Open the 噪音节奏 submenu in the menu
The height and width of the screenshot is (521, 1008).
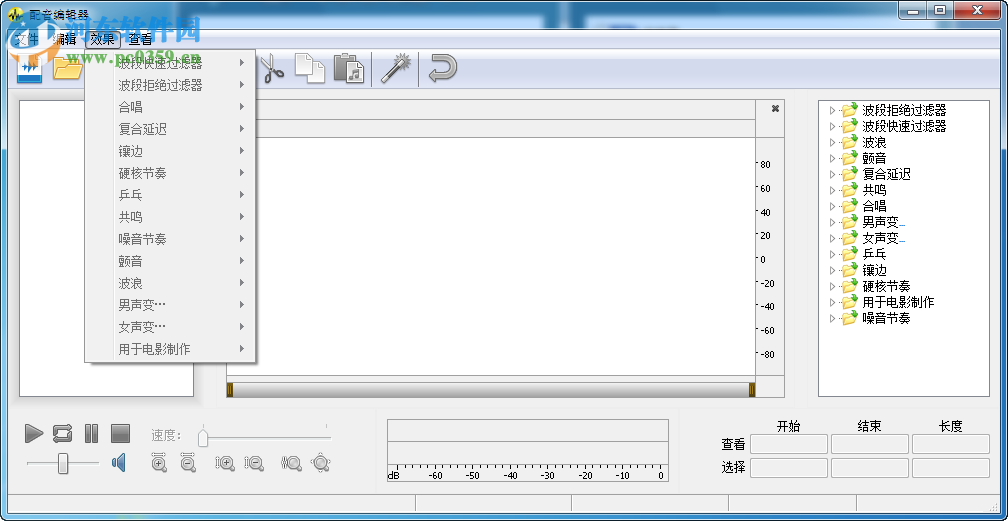point(170,239)
